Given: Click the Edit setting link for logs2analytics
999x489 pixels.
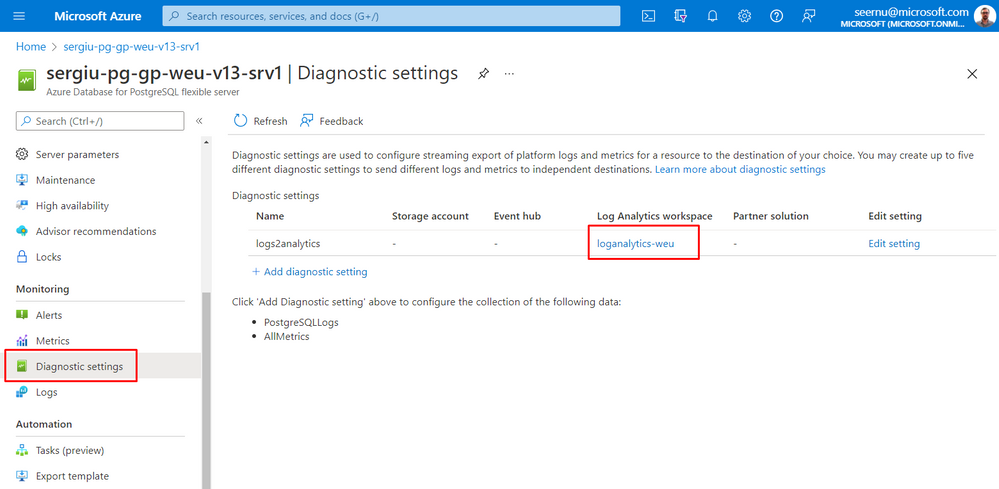Looking at the screenshot, I should click(x=894, y=243).
